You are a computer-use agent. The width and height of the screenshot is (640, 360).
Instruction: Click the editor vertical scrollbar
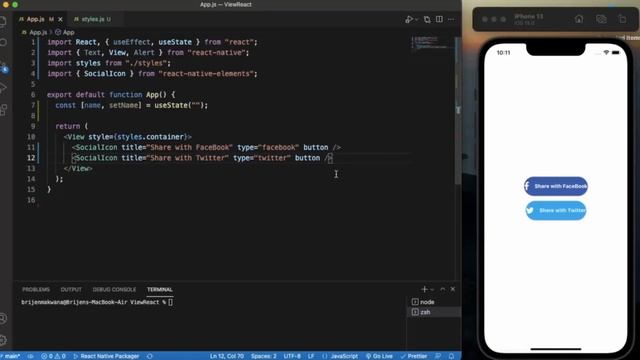(x=458, y=110)
